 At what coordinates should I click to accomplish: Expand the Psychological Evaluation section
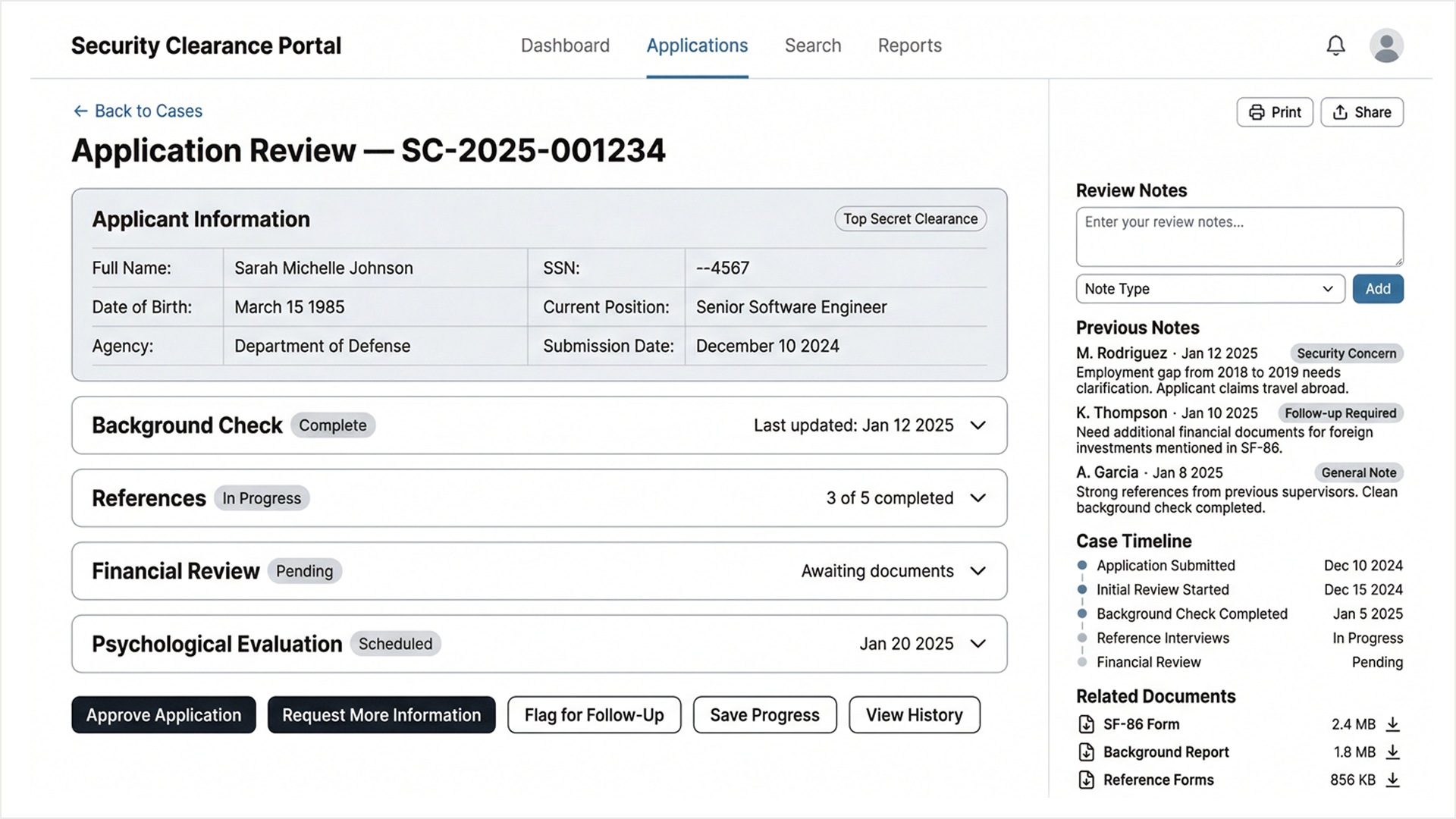pos(978,644)
